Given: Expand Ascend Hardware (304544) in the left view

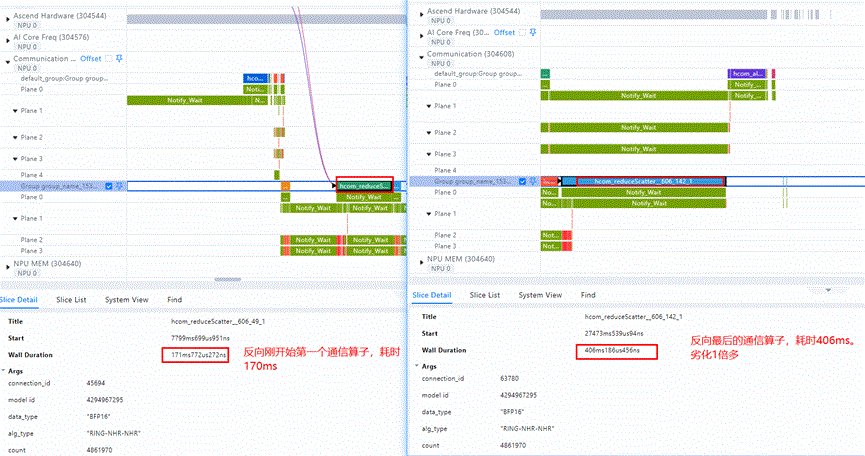Looking at the screenshot, I should click(8, 19).
